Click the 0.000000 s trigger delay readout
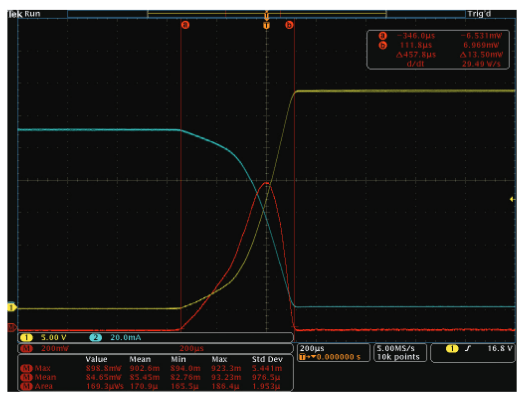Screen dimensions: 523x399 tap(339, 357)
